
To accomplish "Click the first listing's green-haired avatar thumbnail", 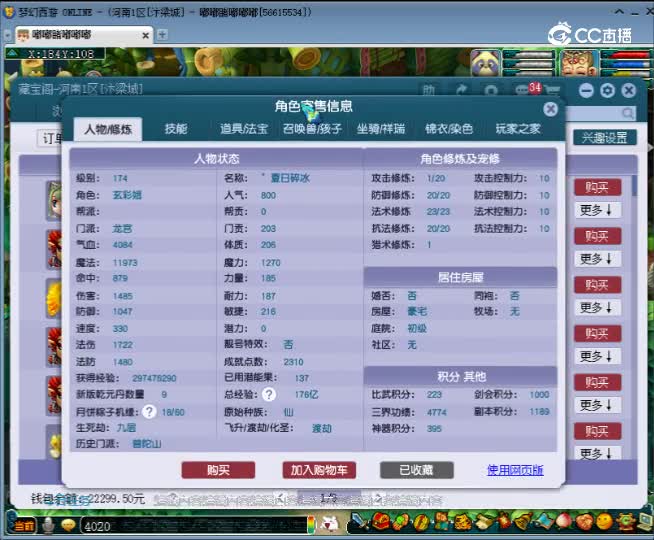I will click(x=53, y=201).
